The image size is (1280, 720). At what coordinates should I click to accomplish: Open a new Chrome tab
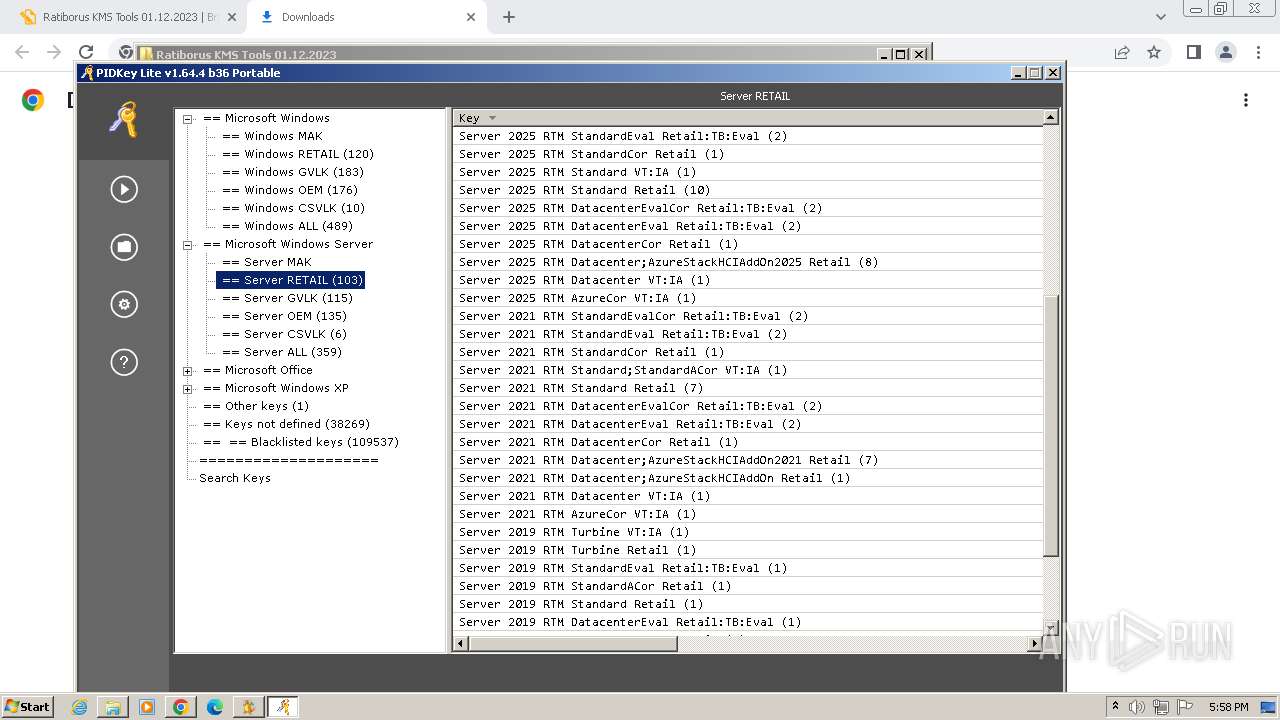[x=509, y=17]
